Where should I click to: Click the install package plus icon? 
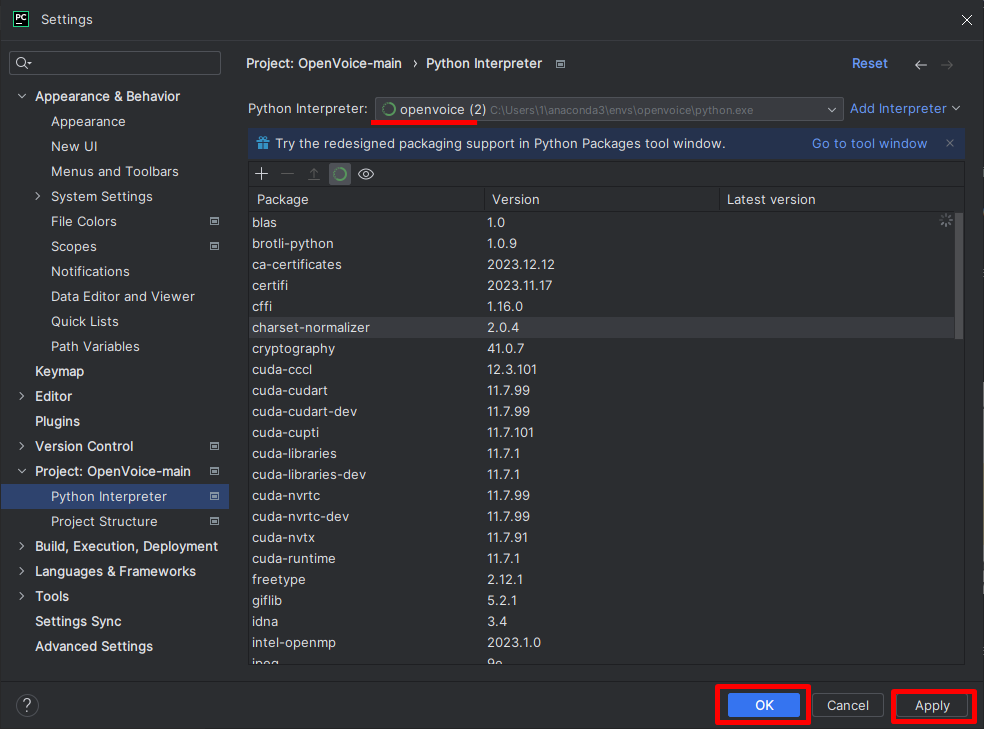point(262,174)
